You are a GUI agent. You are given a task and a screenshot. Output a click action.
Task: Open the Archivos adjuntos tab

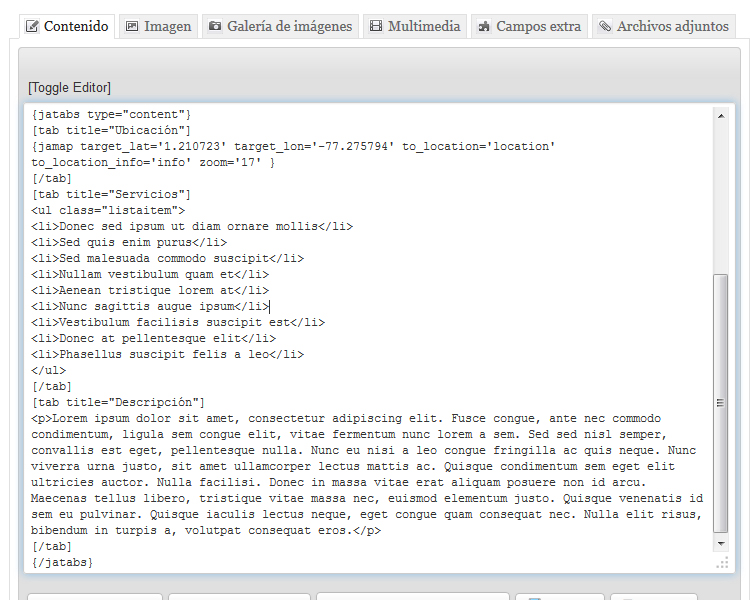664,26
